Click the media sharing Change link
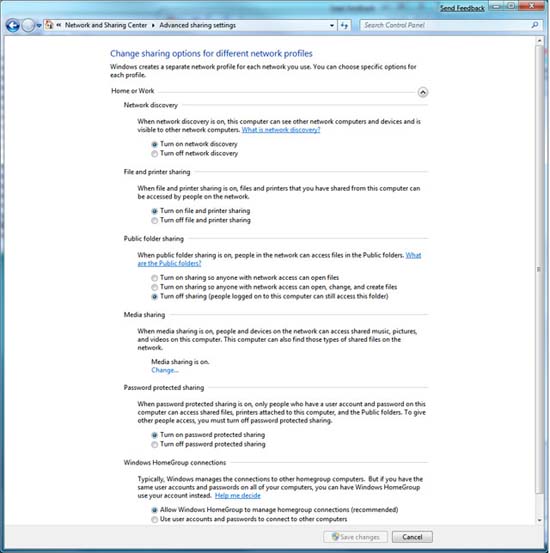Image resolution: width=550 pixels, height=553 pixels. point(165,370)
